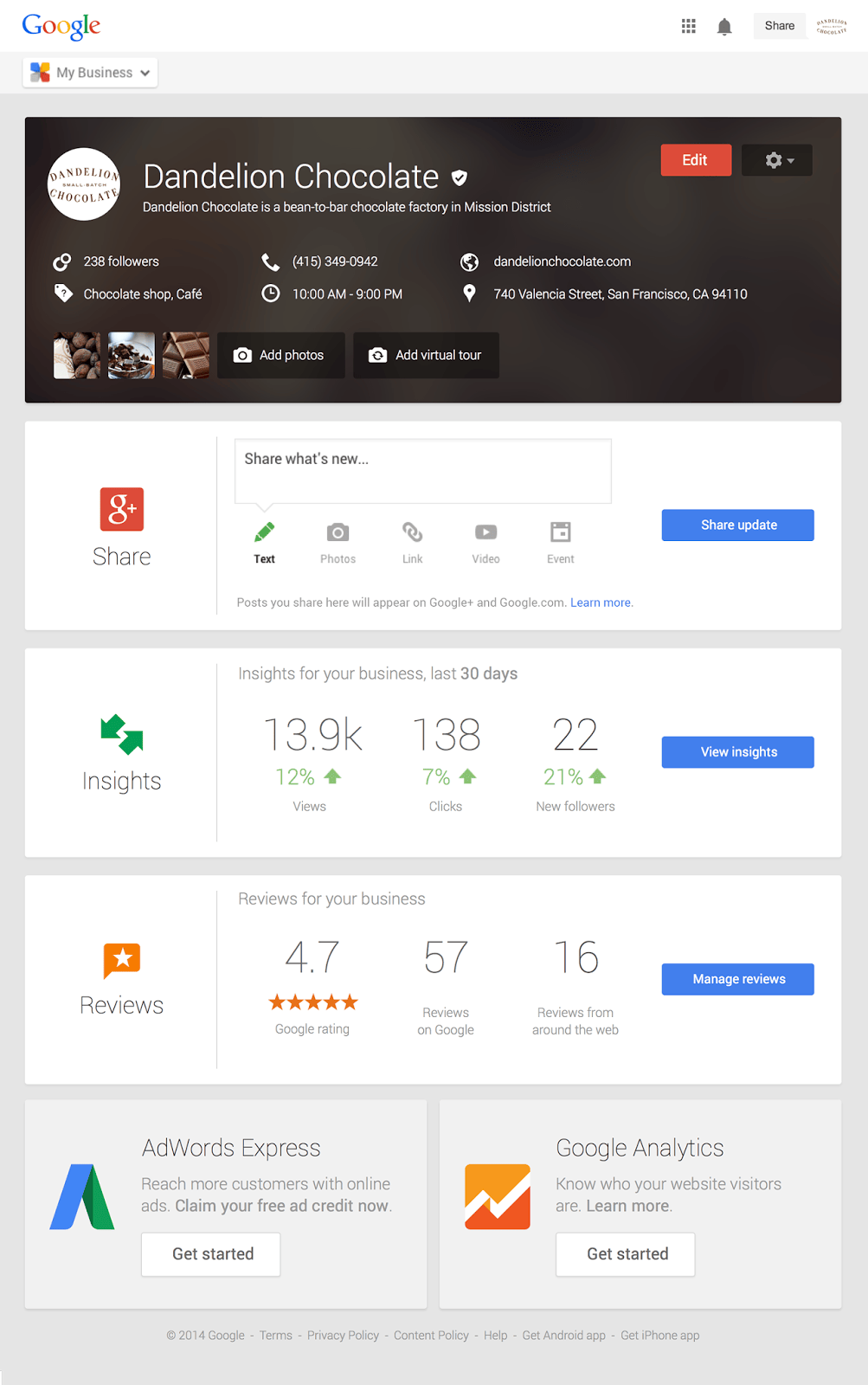
Task: Select the Event post type icon
Action: point(560,542)
